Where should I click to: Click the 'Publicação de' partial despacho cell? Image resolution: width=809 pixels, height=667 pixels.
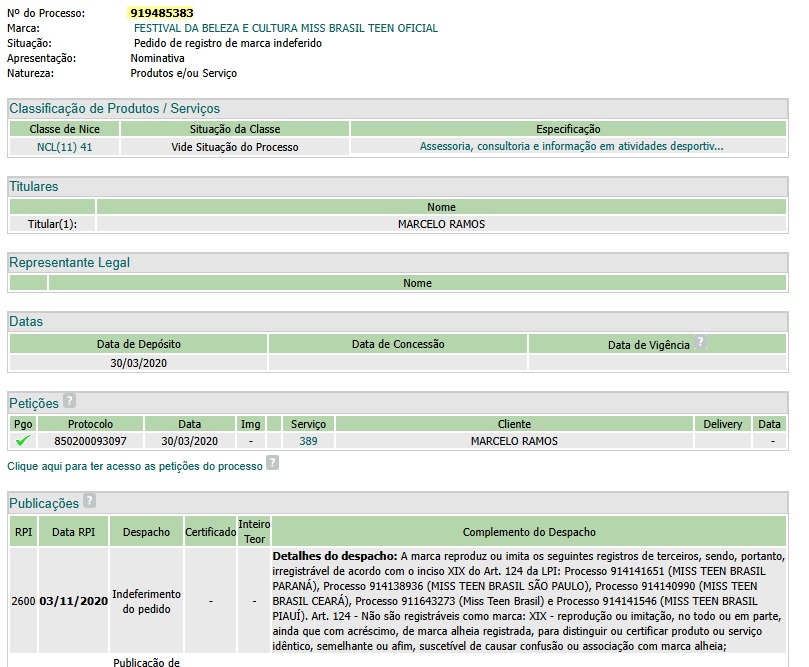tap(147, 662)
